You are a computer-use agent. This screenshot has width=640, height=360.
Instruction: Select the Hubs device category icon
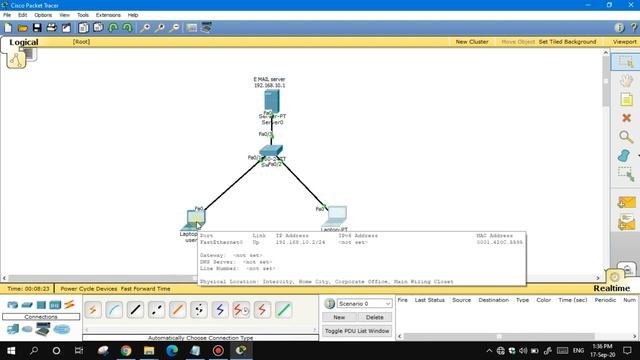pos(41,305)
